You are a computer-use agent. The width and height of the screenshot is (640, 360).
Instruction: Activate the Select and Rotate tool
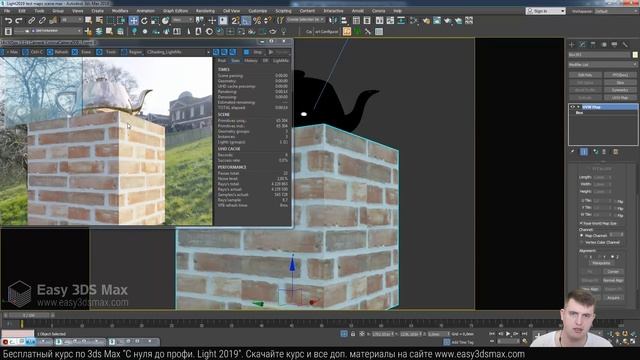point(144,20)
